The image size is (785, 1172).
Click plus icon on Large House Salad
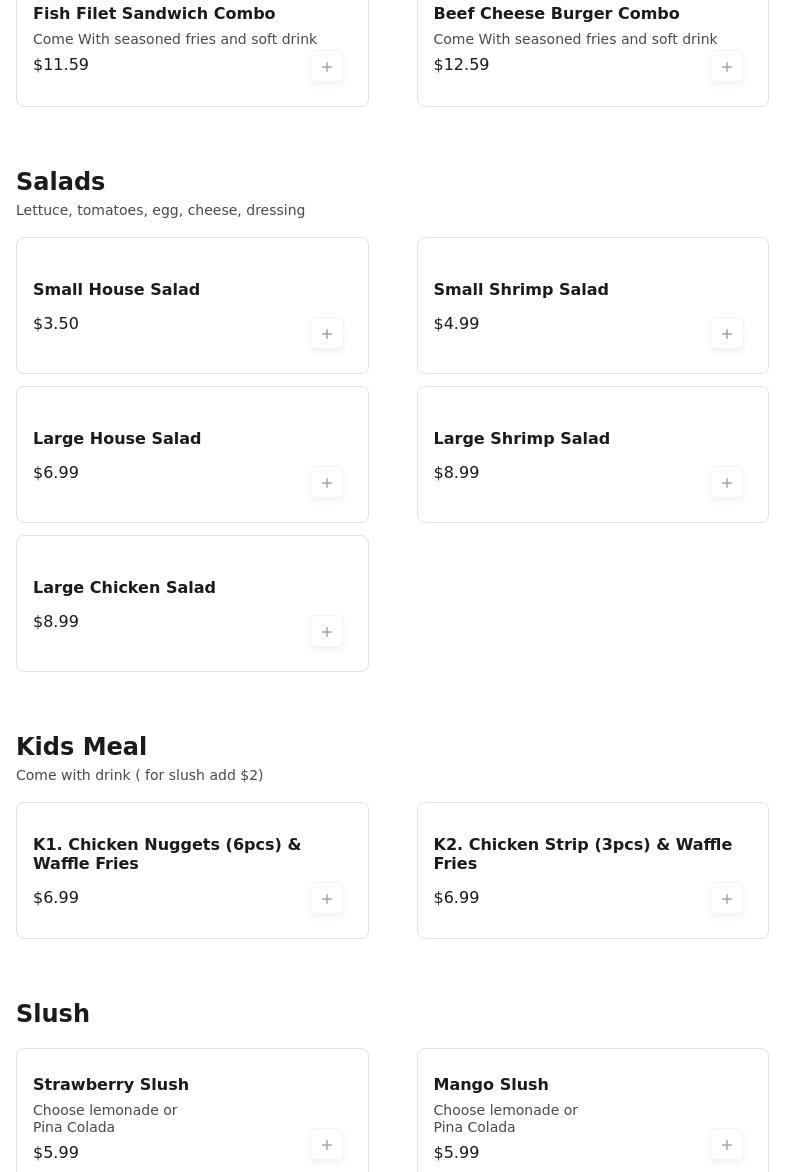click(x=327, y=483)
